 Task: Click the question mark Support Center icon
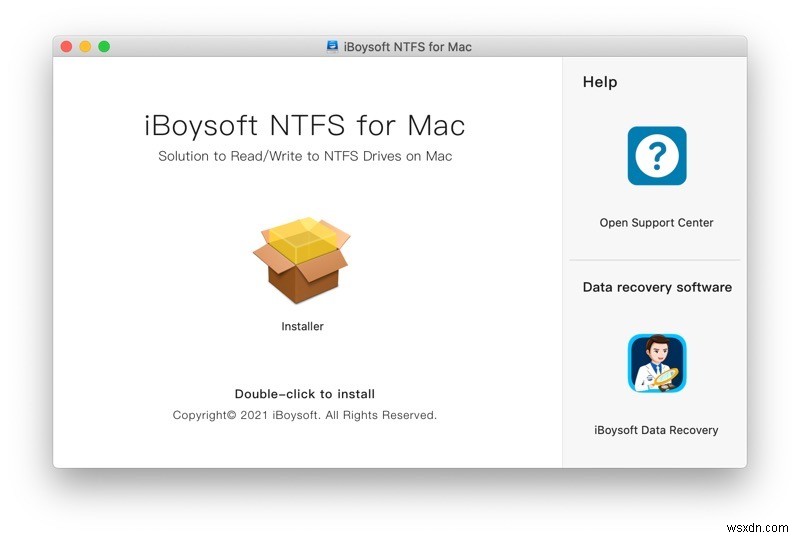(x=657, y=156)
